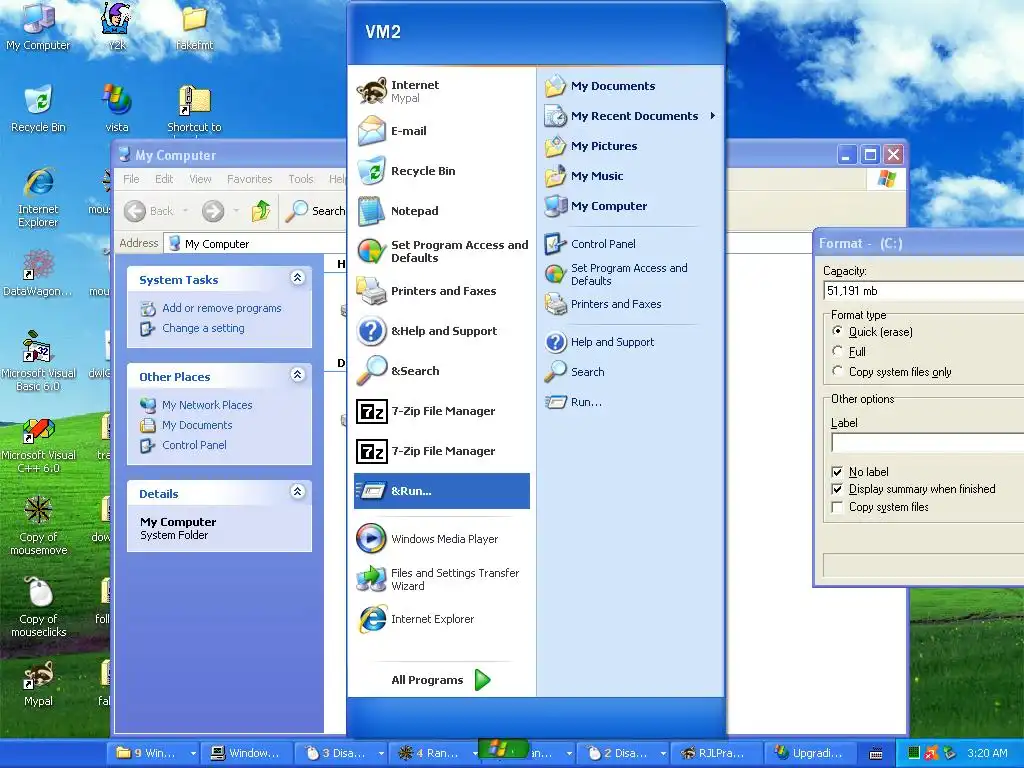
Task: Open Control Panel link in Other Places
Action: (194, 445)
